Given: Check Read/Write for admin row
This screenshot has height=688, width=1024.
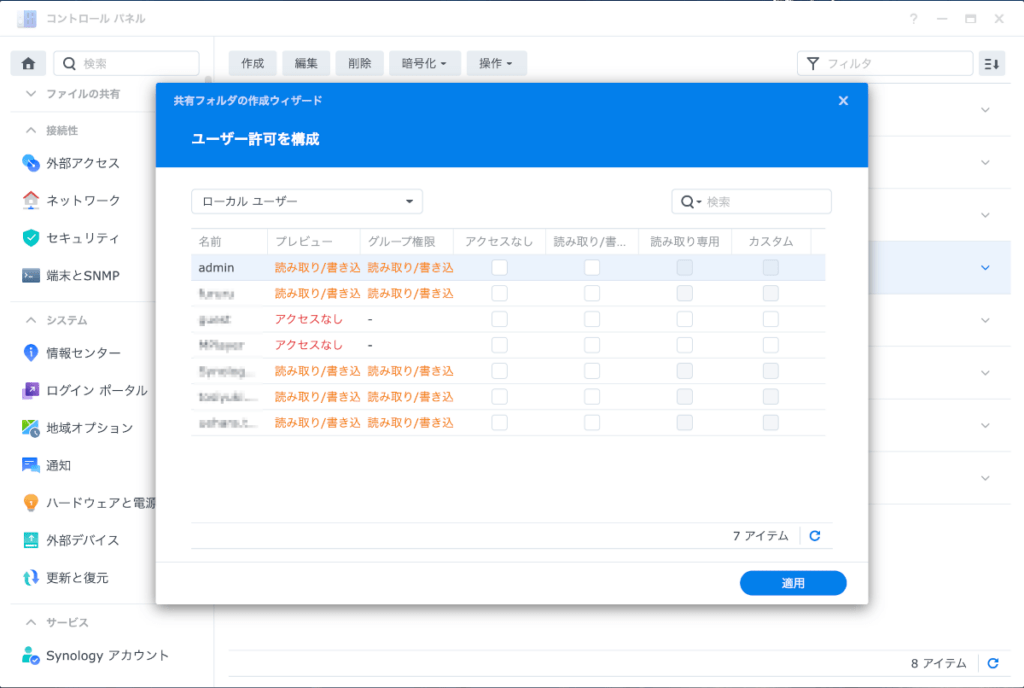Looking at the screenshot, I should pyautogui.click(x=592, y=268).
